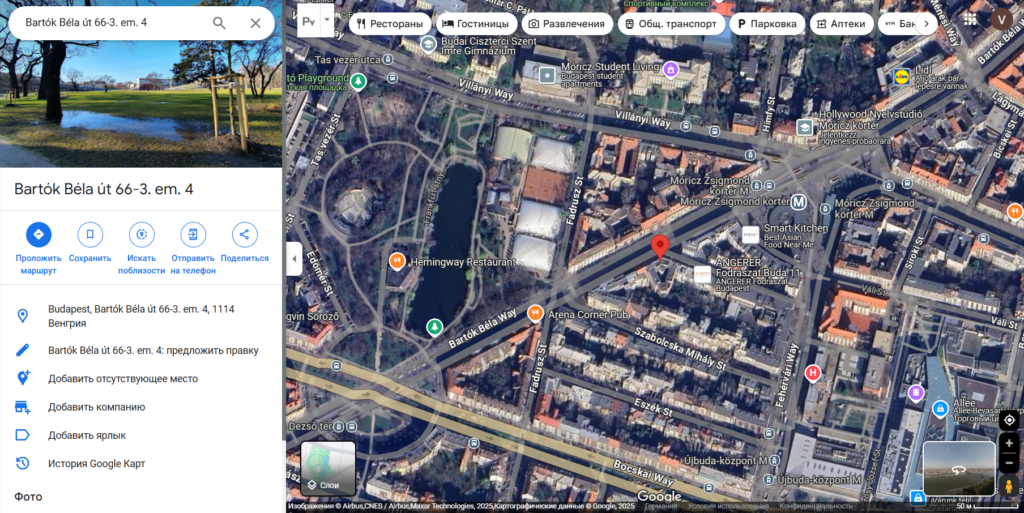Click Smart Kitchen place marker

click(750, 234)
